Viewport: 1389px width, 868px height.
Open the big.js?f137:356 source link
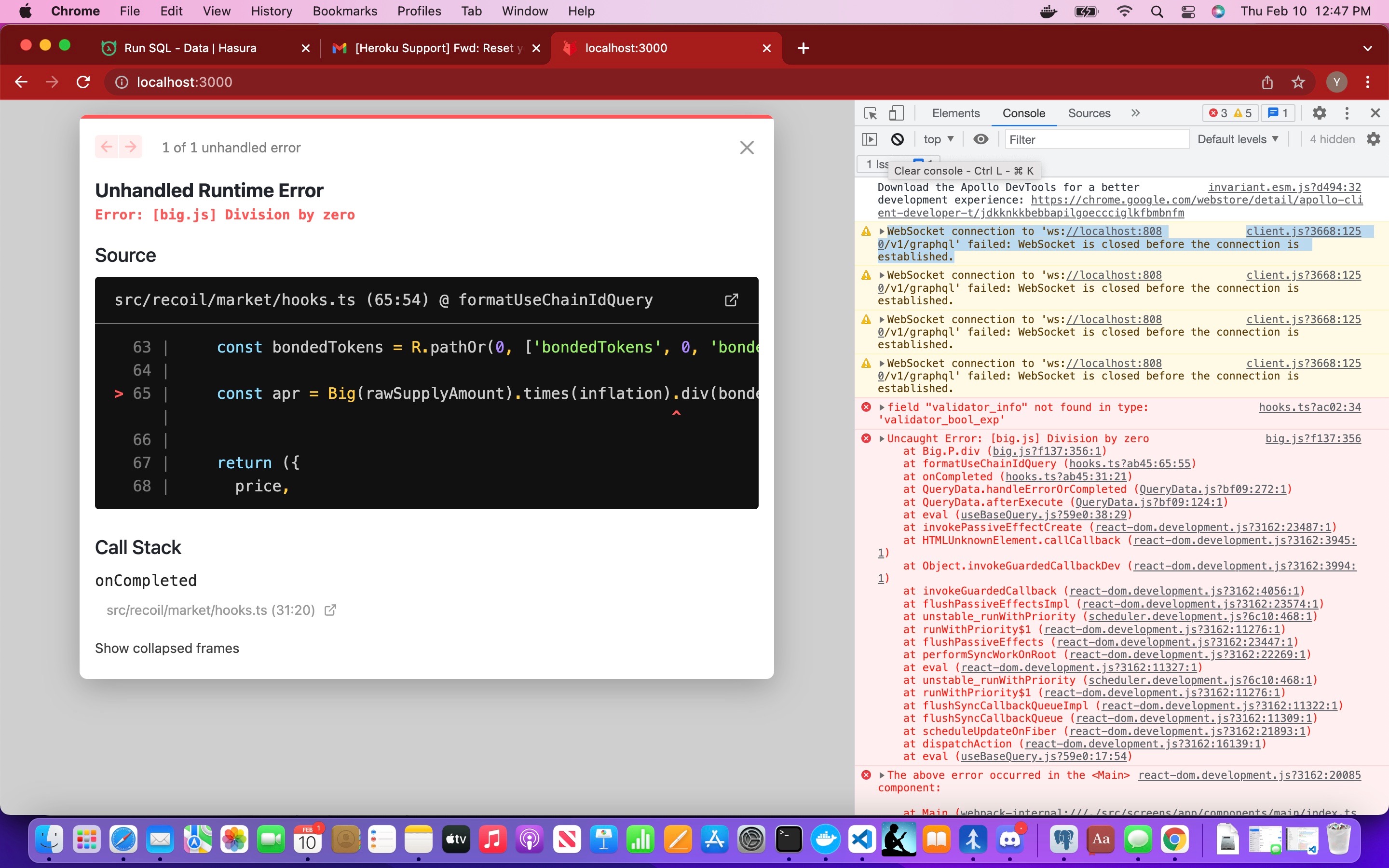1313,438
